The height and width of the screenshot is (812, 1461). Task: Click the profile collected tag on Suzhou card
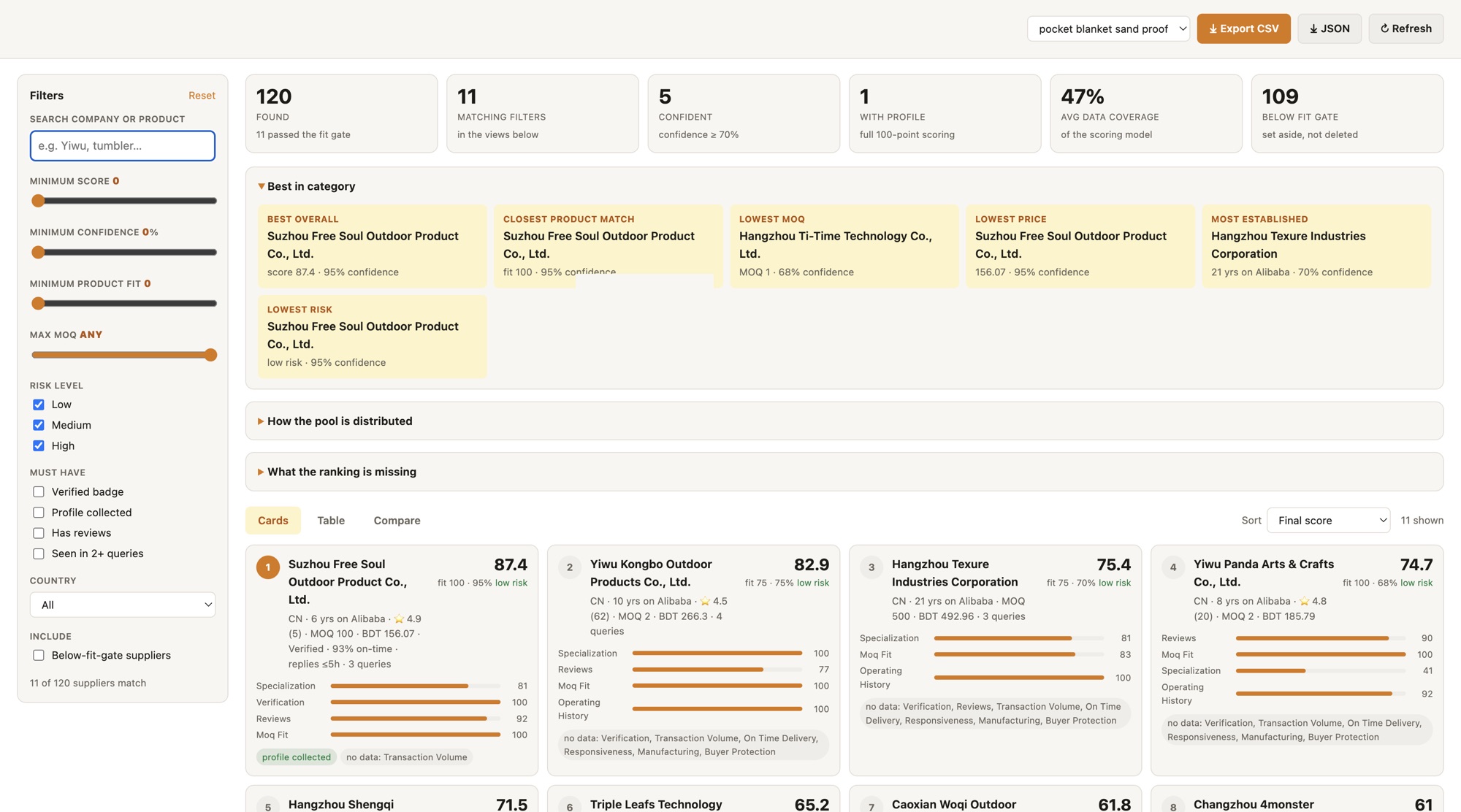tap(297, 757)
